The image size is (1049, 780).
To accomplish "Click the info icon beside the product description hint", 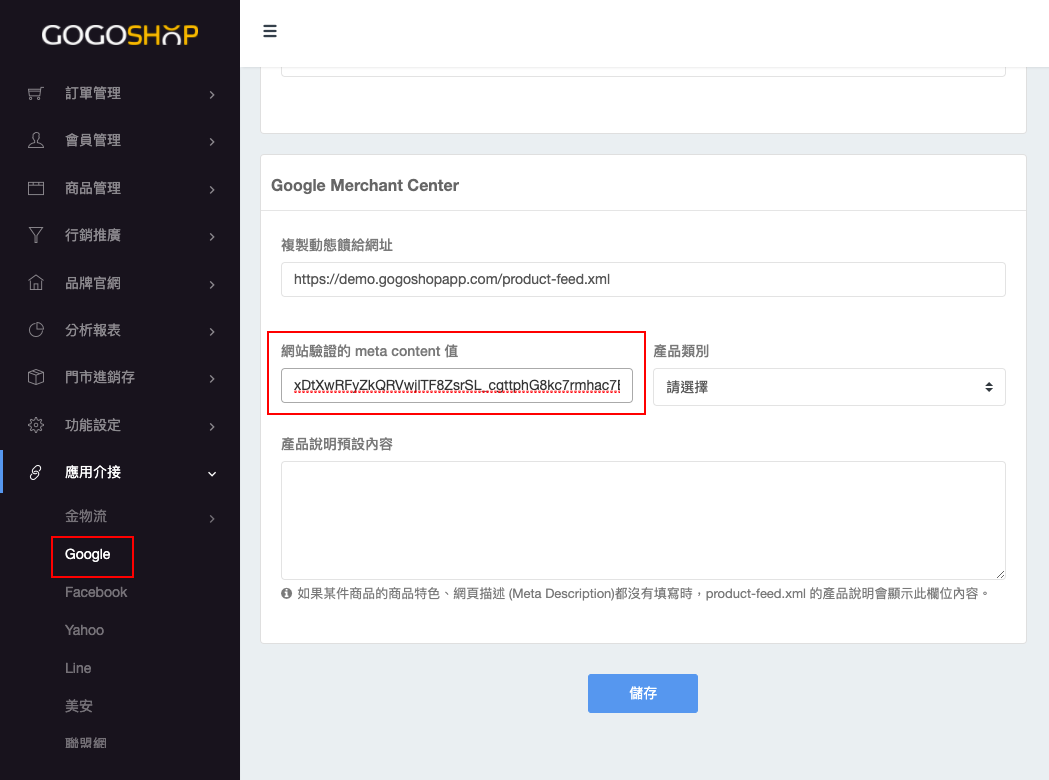I will [x=286, y=593].
